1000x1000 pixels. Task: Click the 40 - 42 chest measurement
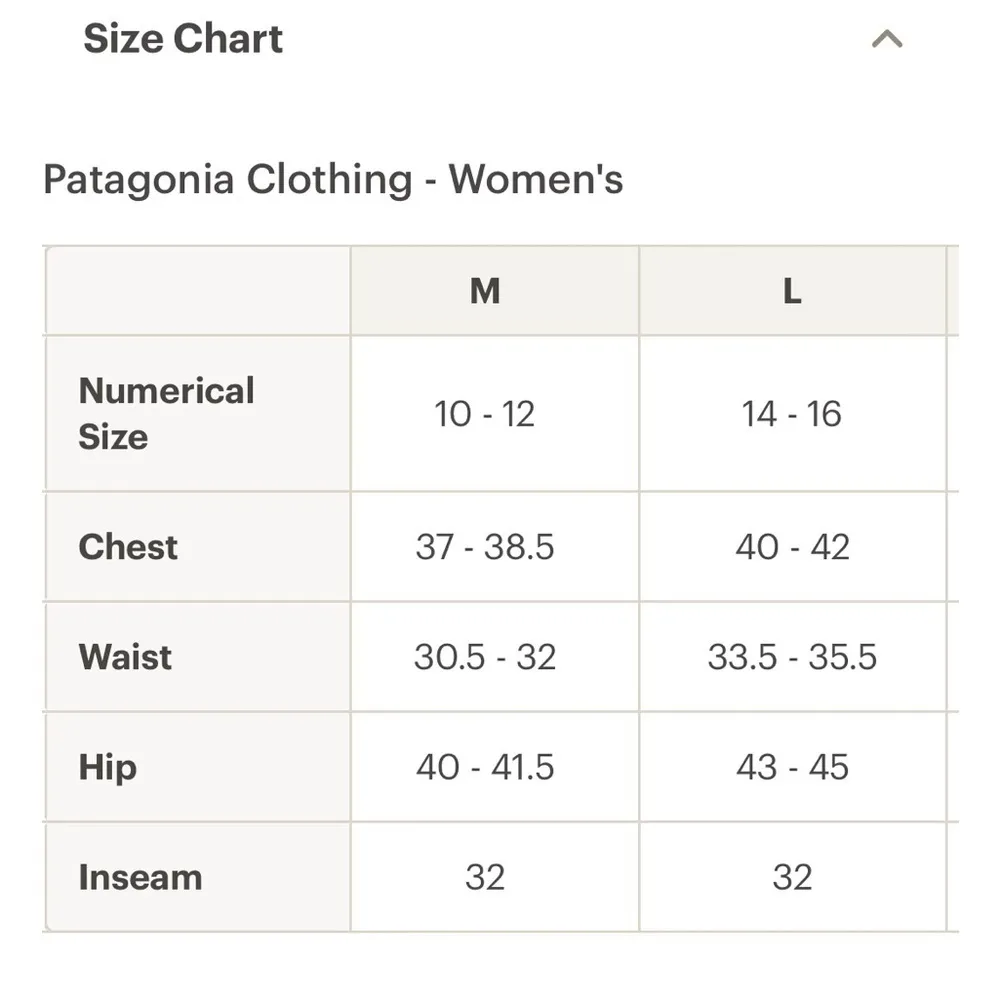pyautogui.click(x=792, y=547)
